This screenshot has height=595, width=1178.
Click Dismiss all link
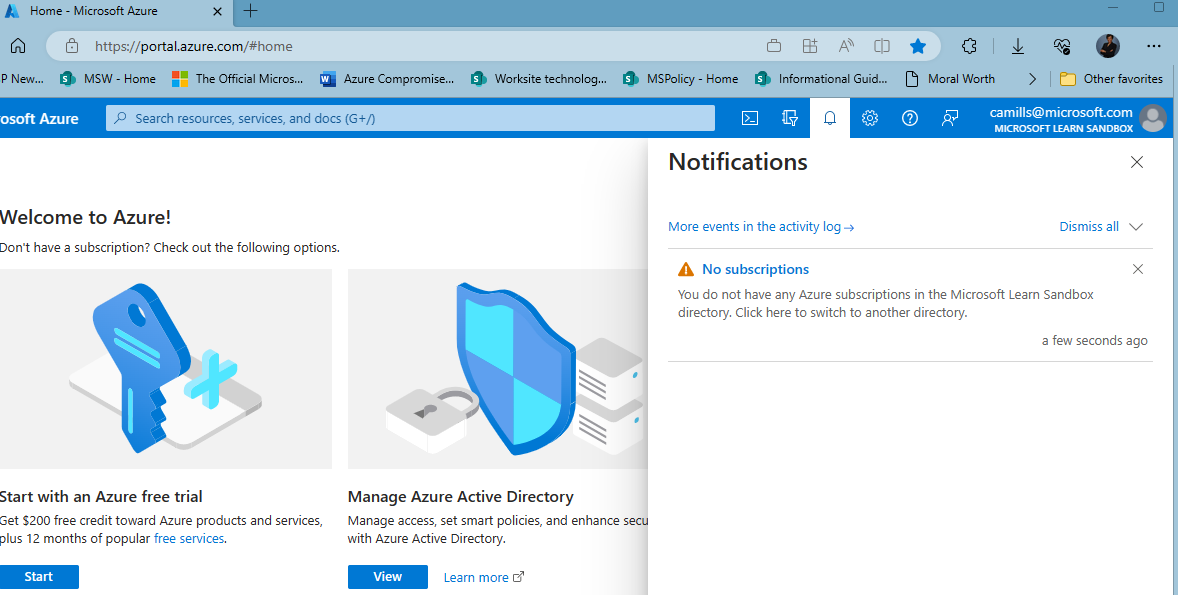[x=1089, y=227]
